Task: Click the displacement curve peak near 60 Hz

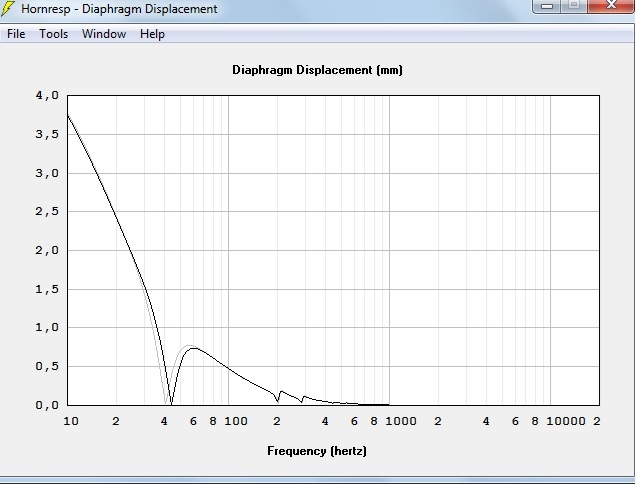Action: 194,348
